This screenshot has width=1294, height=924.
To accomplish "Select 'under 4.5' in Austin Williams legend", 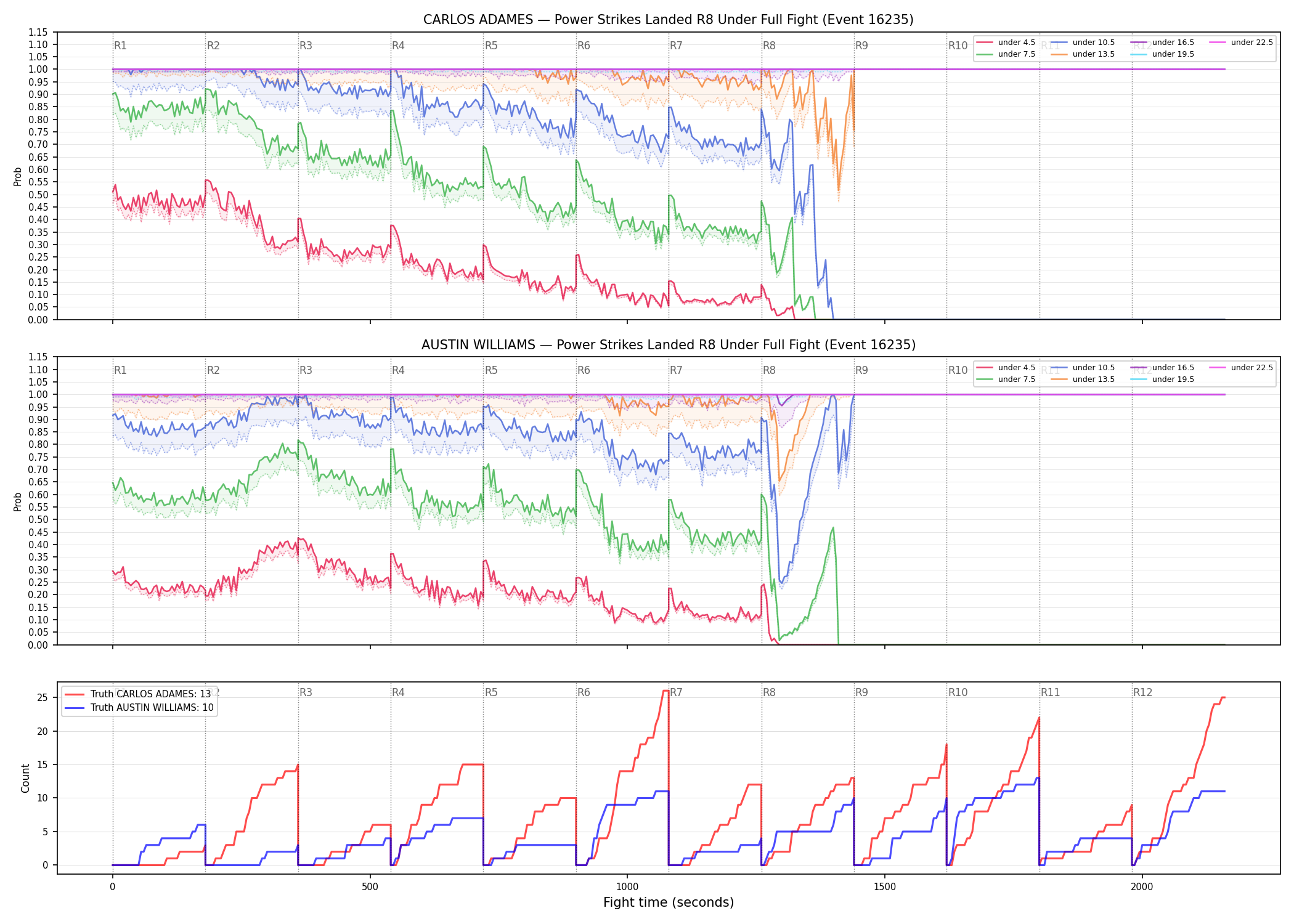I will [1016, 368].
